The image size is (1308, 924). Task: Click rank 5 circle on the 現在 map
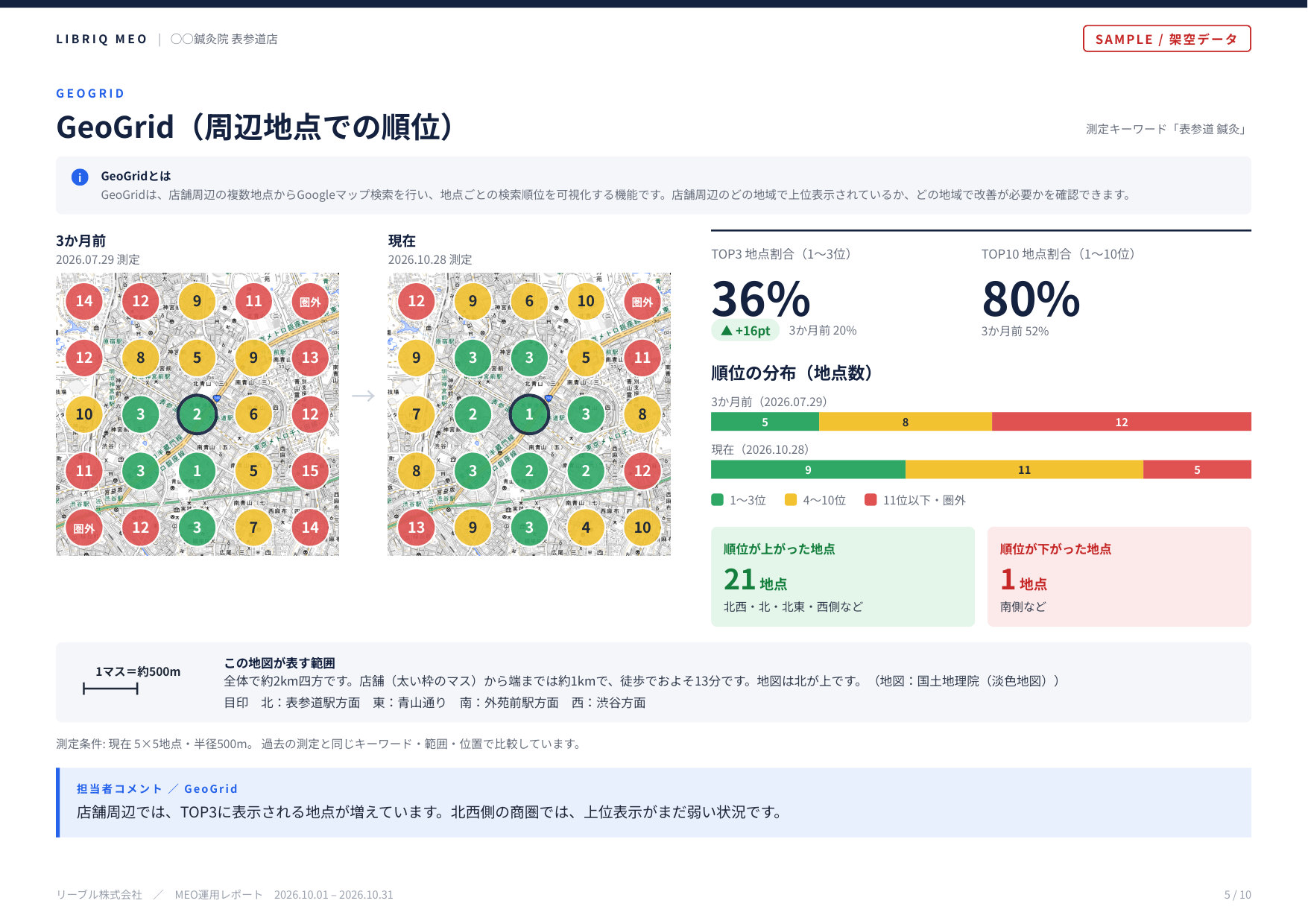pyautogui.click(x=586, y=358)
